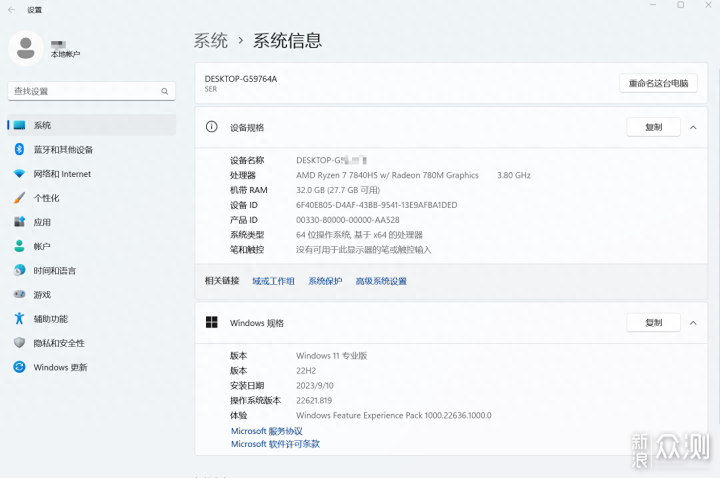Screen dimensions: 720x478
Task: Click 复制 button in 设备规格 section
Action: [x=653, y=127]
